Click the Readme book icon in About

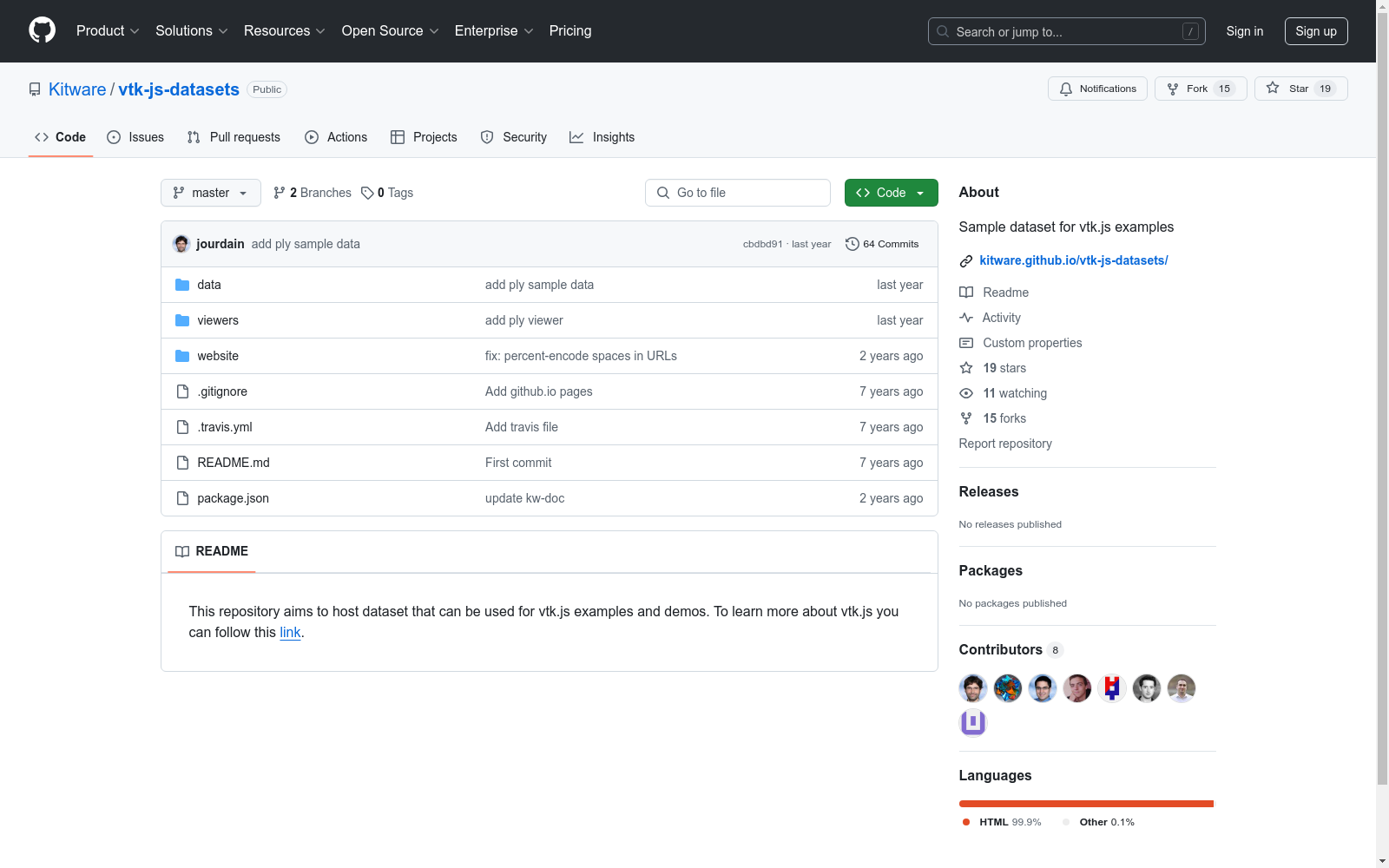966,293
